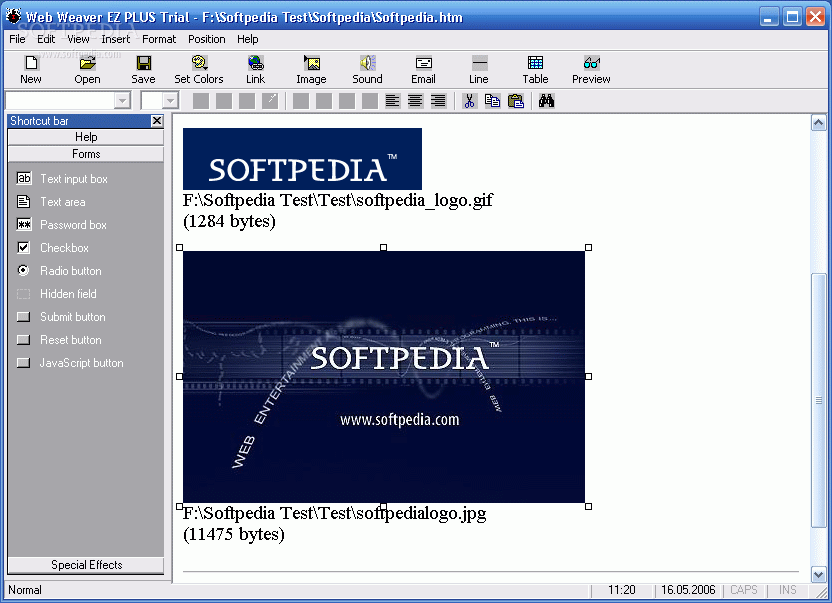Screen dimensions: 832x603
Task: Center align the text
Action: click(415, 101)
